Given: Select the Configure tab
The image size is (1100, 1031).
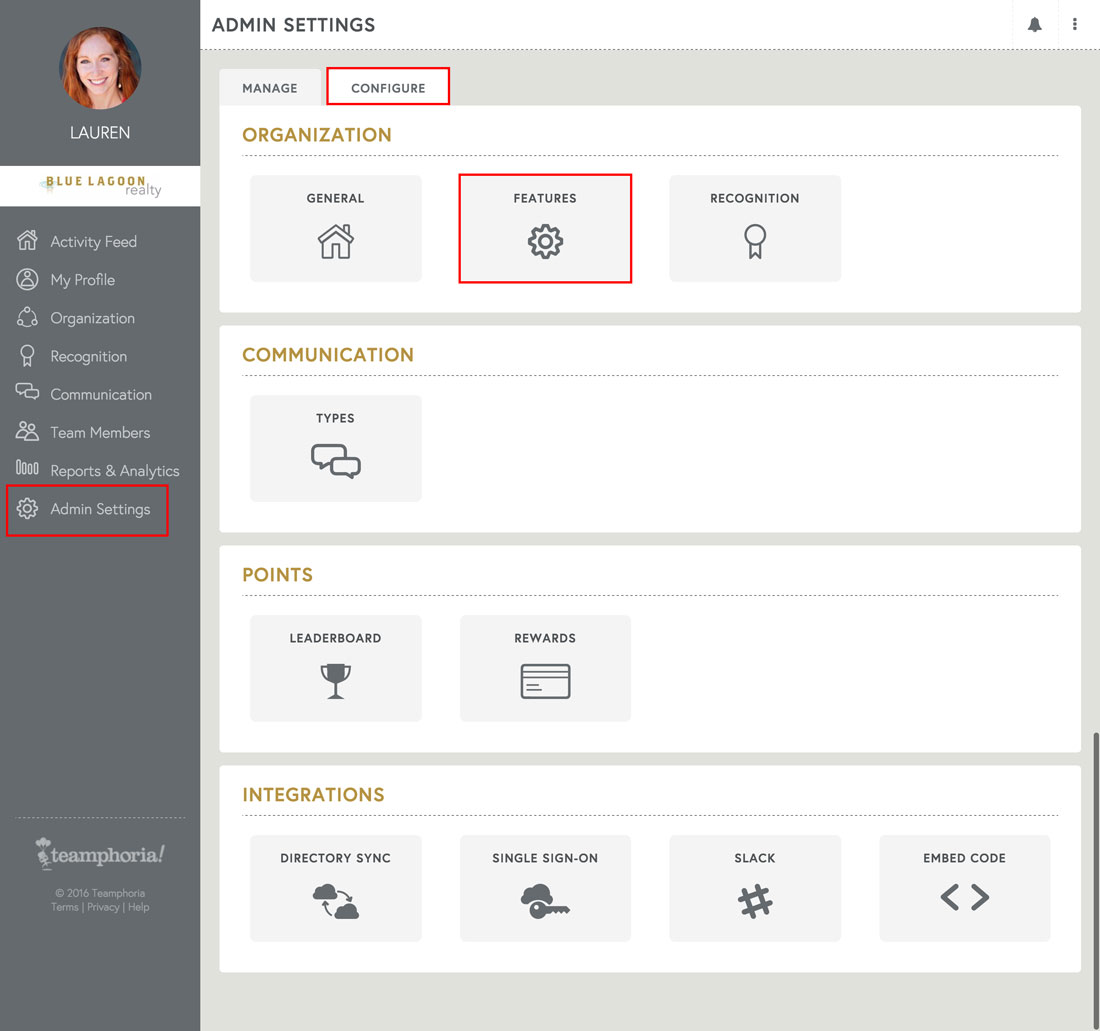Looking at the screenshot, I should coord(388,87).
